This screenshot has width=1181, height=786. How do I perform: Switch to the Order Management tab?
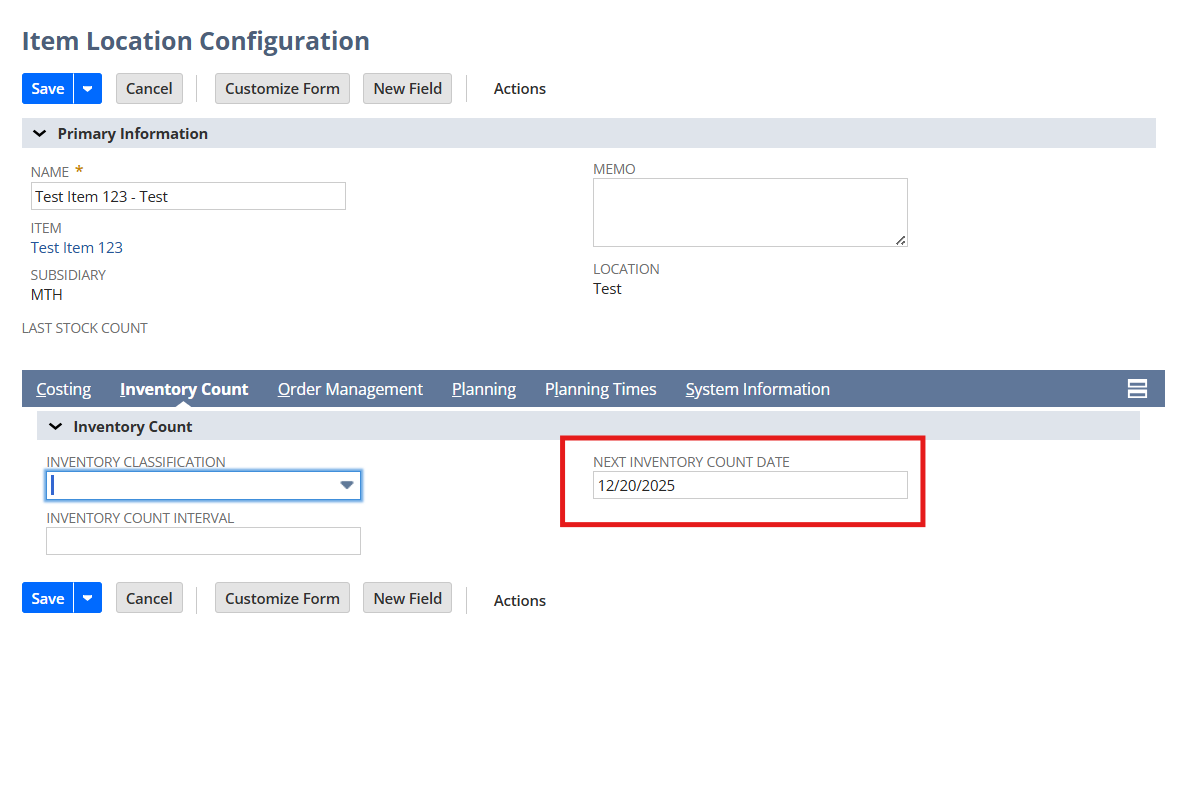[x=350, y=389]
